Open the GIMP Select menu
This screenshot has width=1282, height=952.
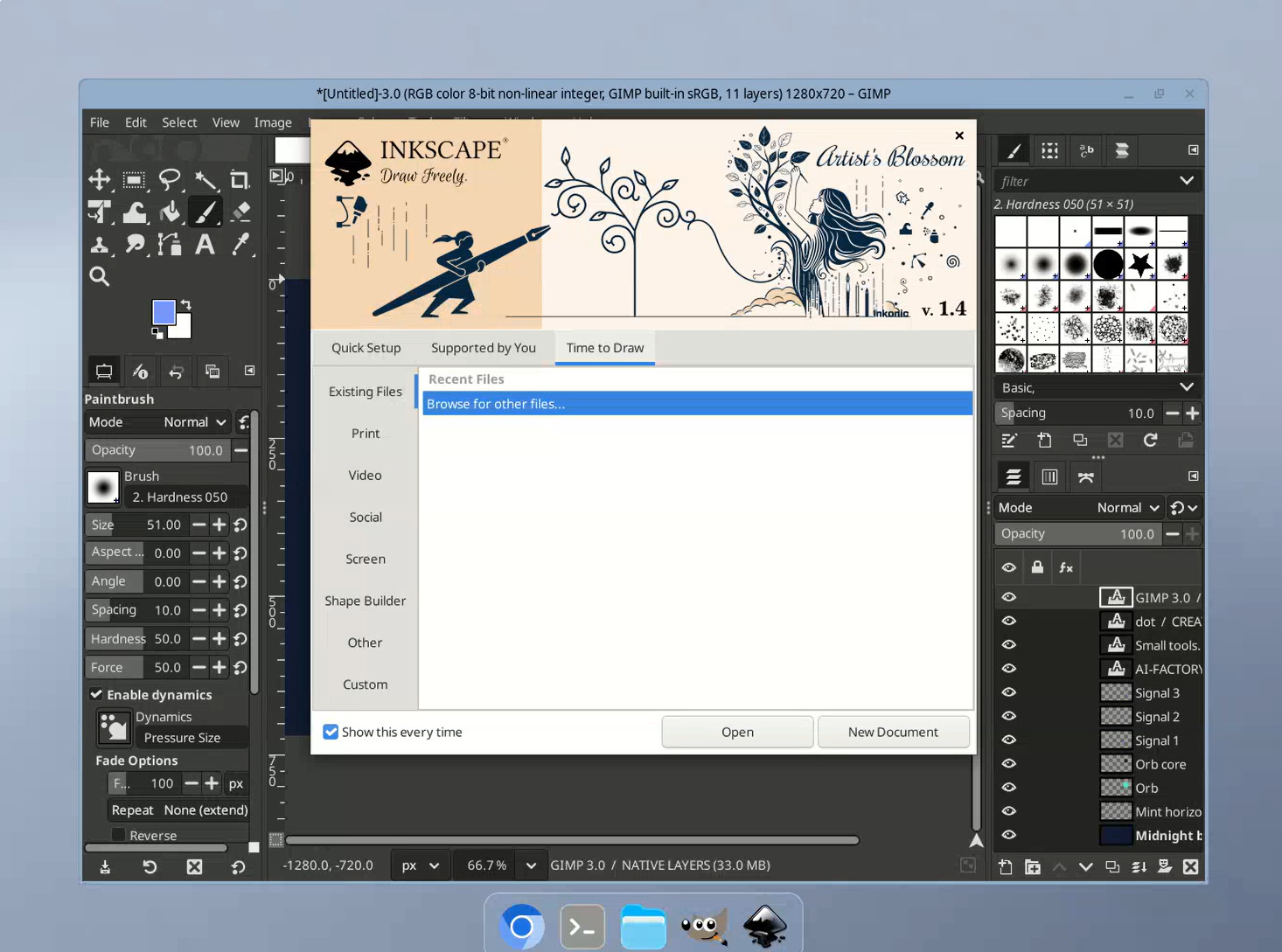click(x=179, y=122)
